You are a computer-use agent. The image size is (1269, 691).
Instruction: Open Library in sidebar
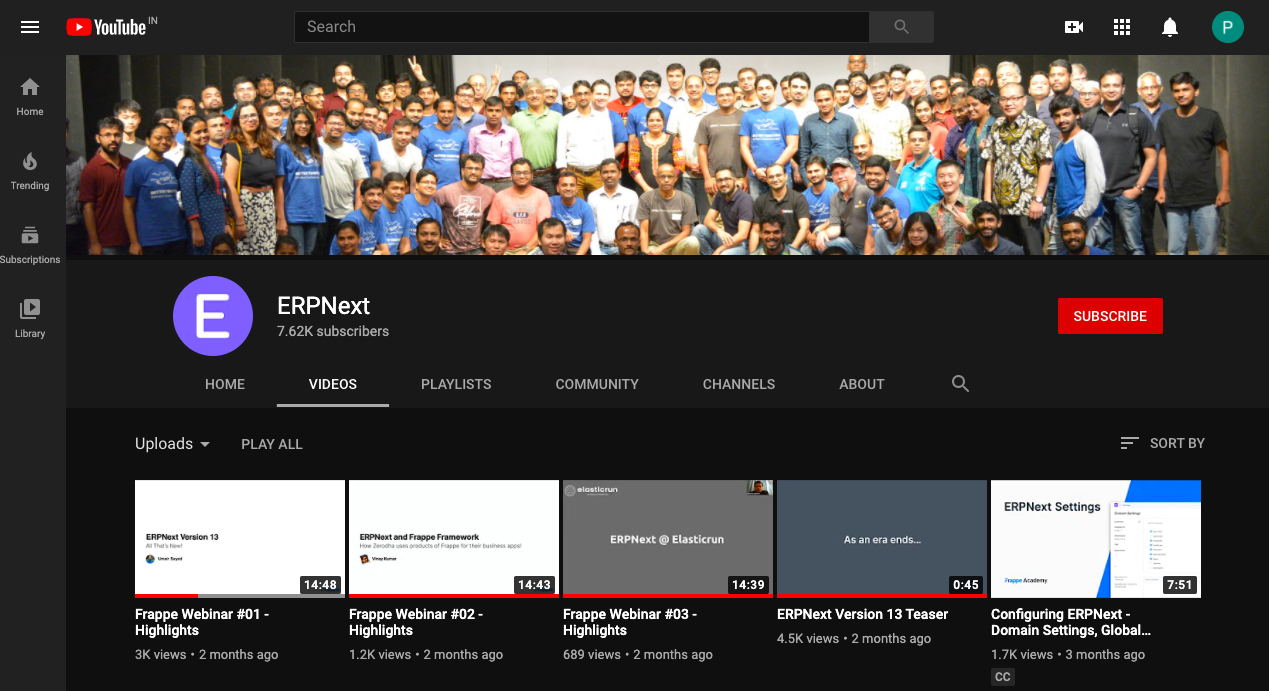click(30, 319)
